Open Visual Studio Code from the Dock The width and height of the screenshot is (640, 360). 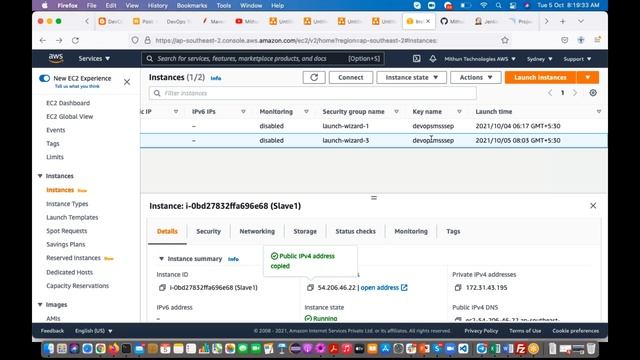coord(463,349)
